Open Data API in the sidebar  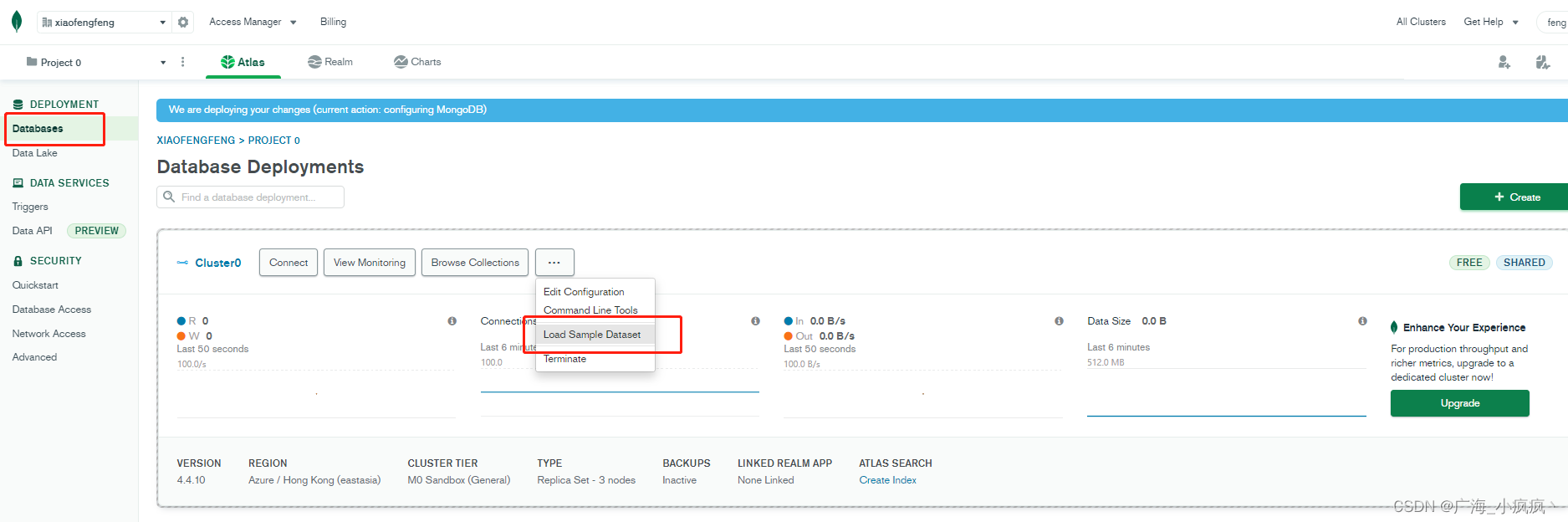pos(32,231)
